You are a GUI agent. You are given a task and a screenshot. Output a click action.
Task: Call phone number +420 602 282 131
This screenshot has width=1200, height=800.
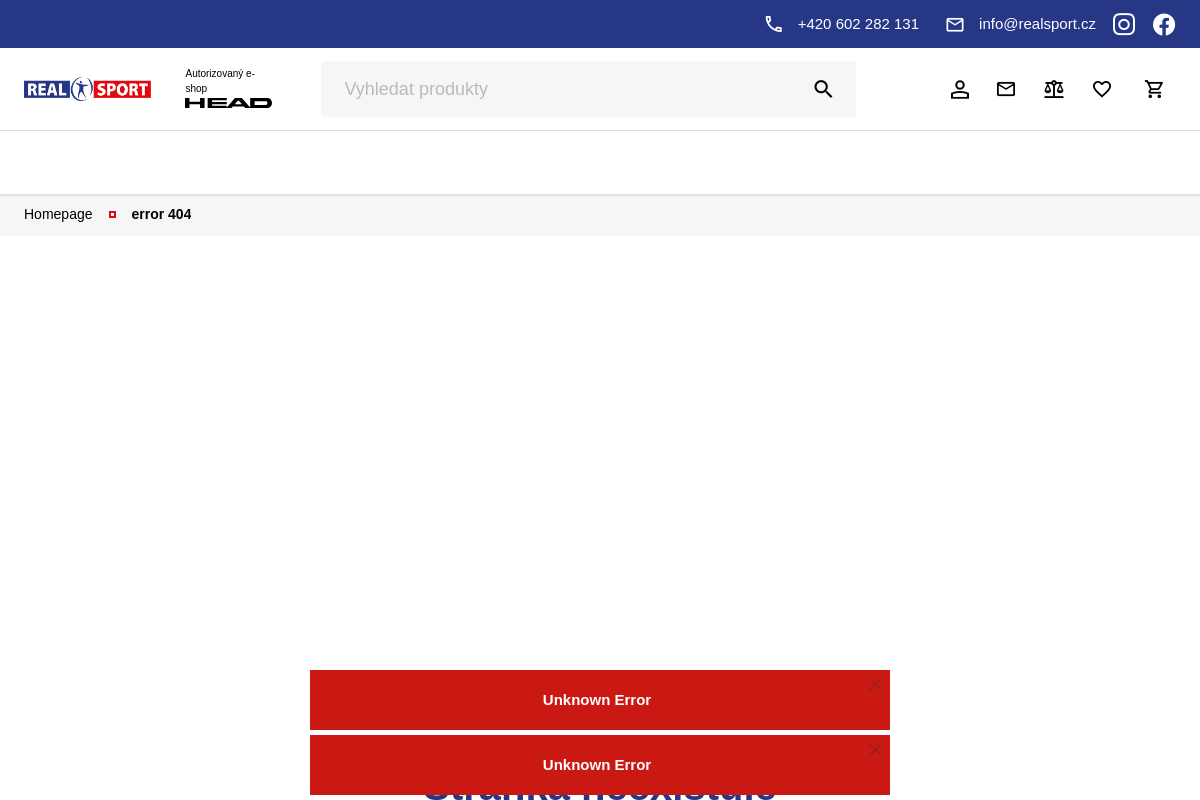pos(858,24)
